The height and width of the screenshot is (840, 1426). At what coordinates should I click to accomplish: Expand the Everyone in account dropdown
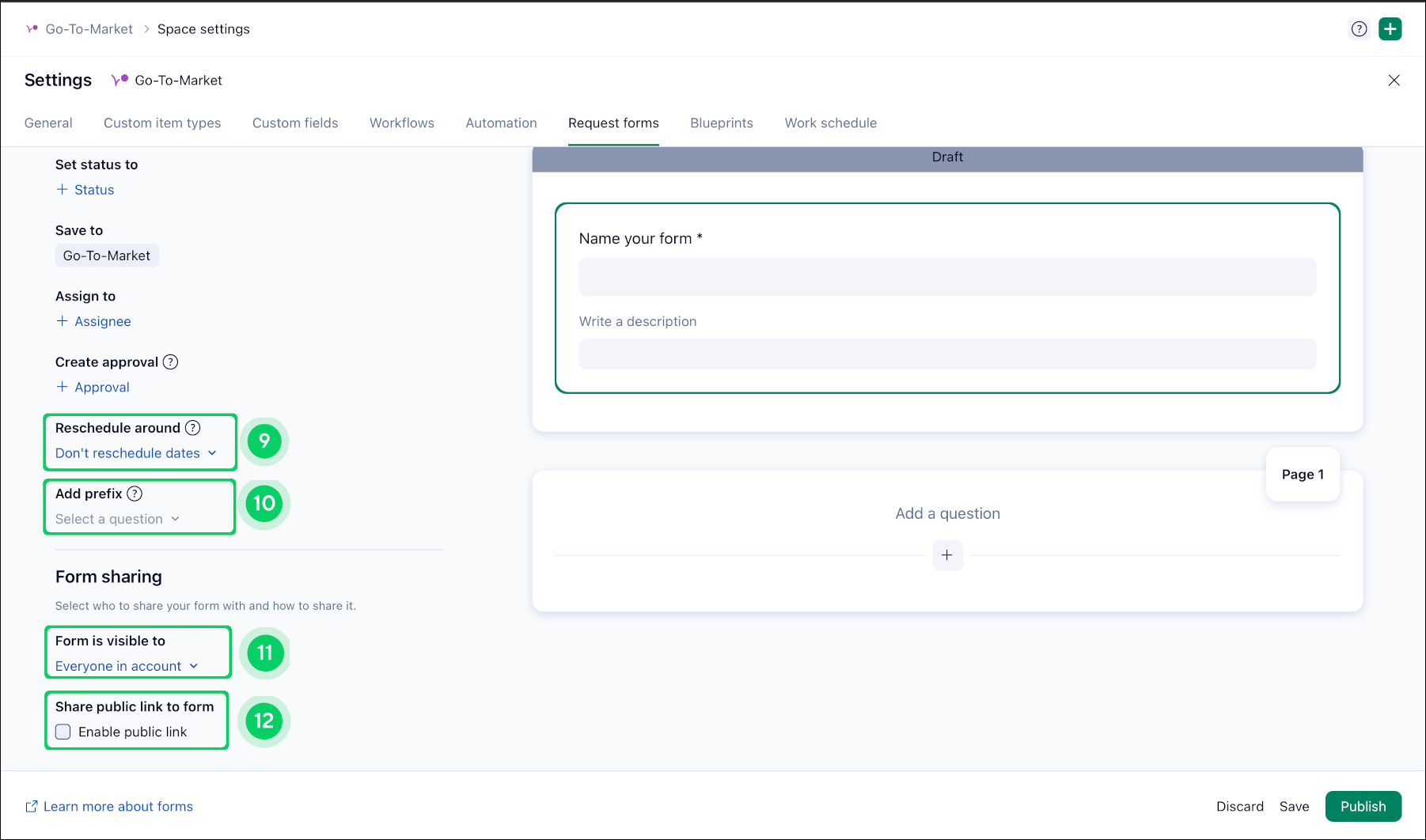click(x=126, y=666)
